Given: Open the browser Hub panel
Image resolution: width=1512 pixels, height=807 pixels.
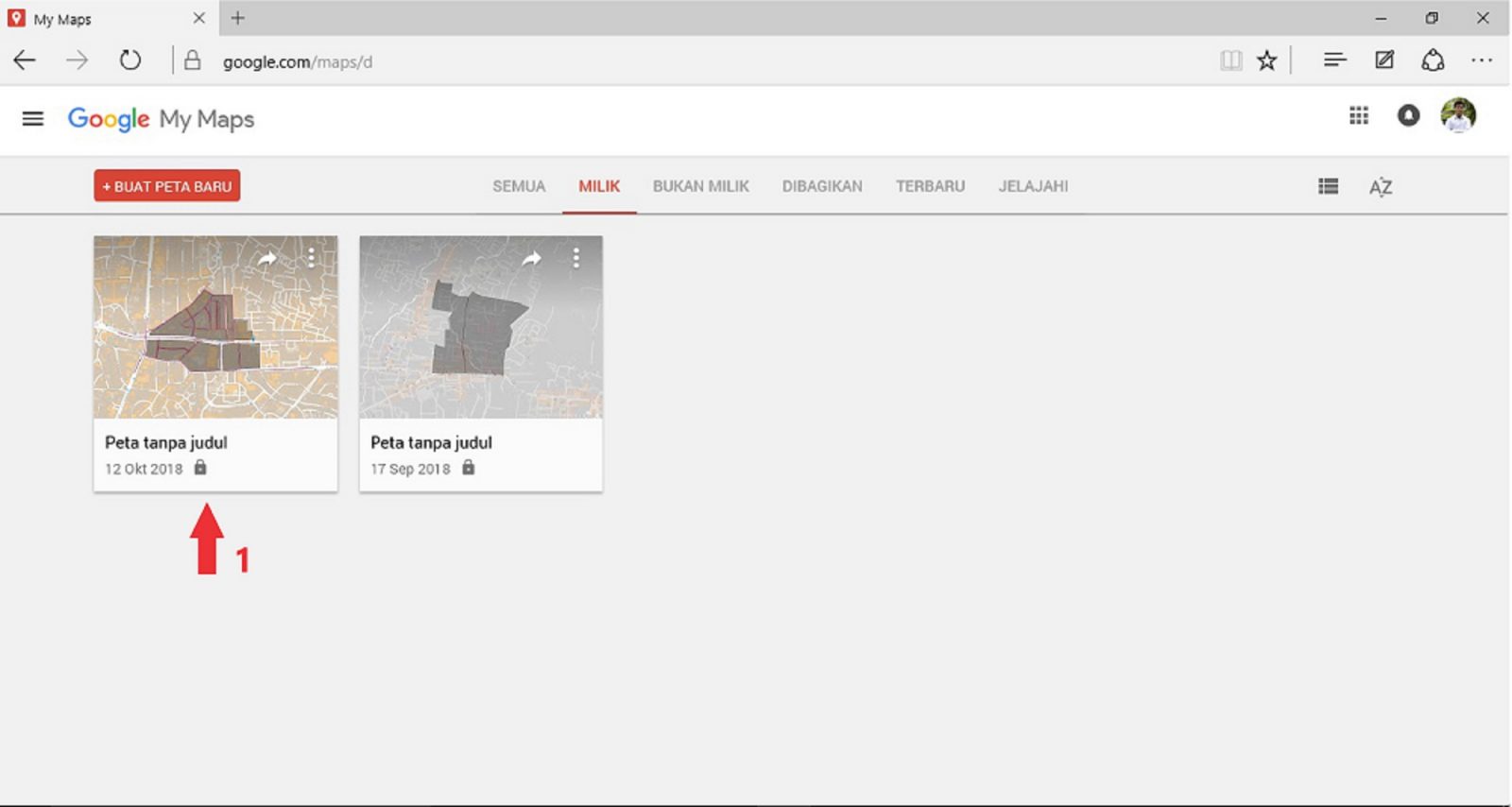Looking at the screenshot, I should 1334,61.
